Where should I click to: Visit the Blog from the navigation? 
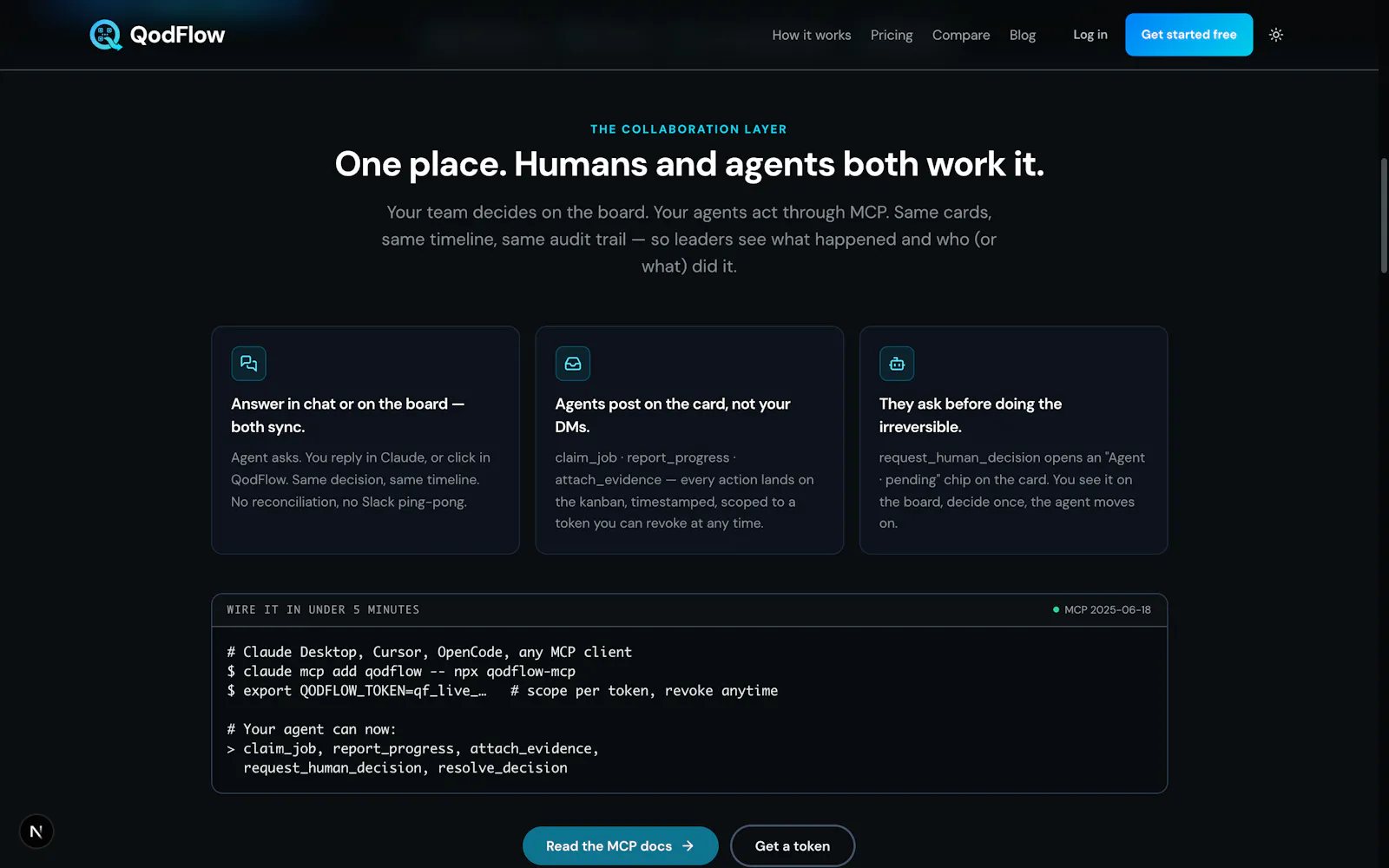point(1023,35)
